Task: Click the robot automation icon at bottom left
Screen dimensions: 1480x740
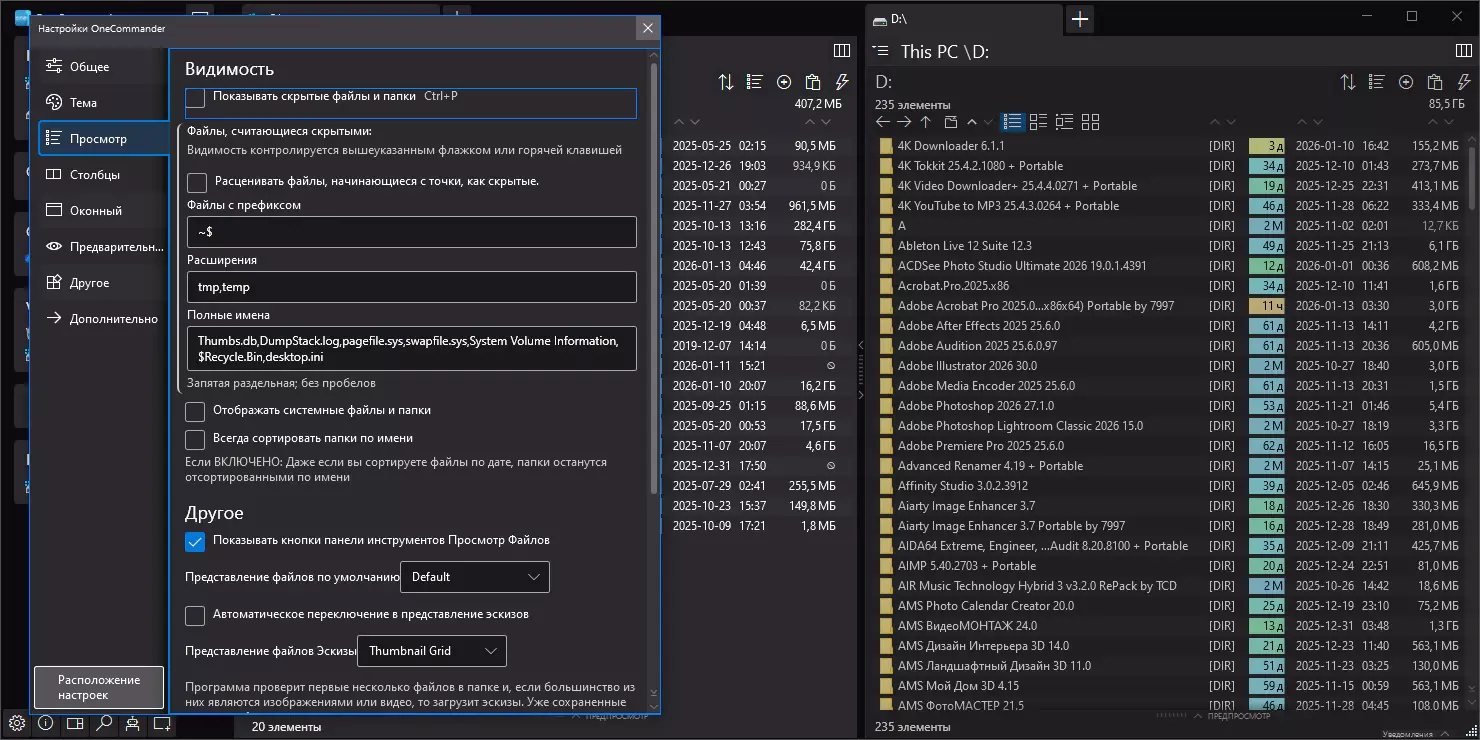Action: click(x=132, y=724)
